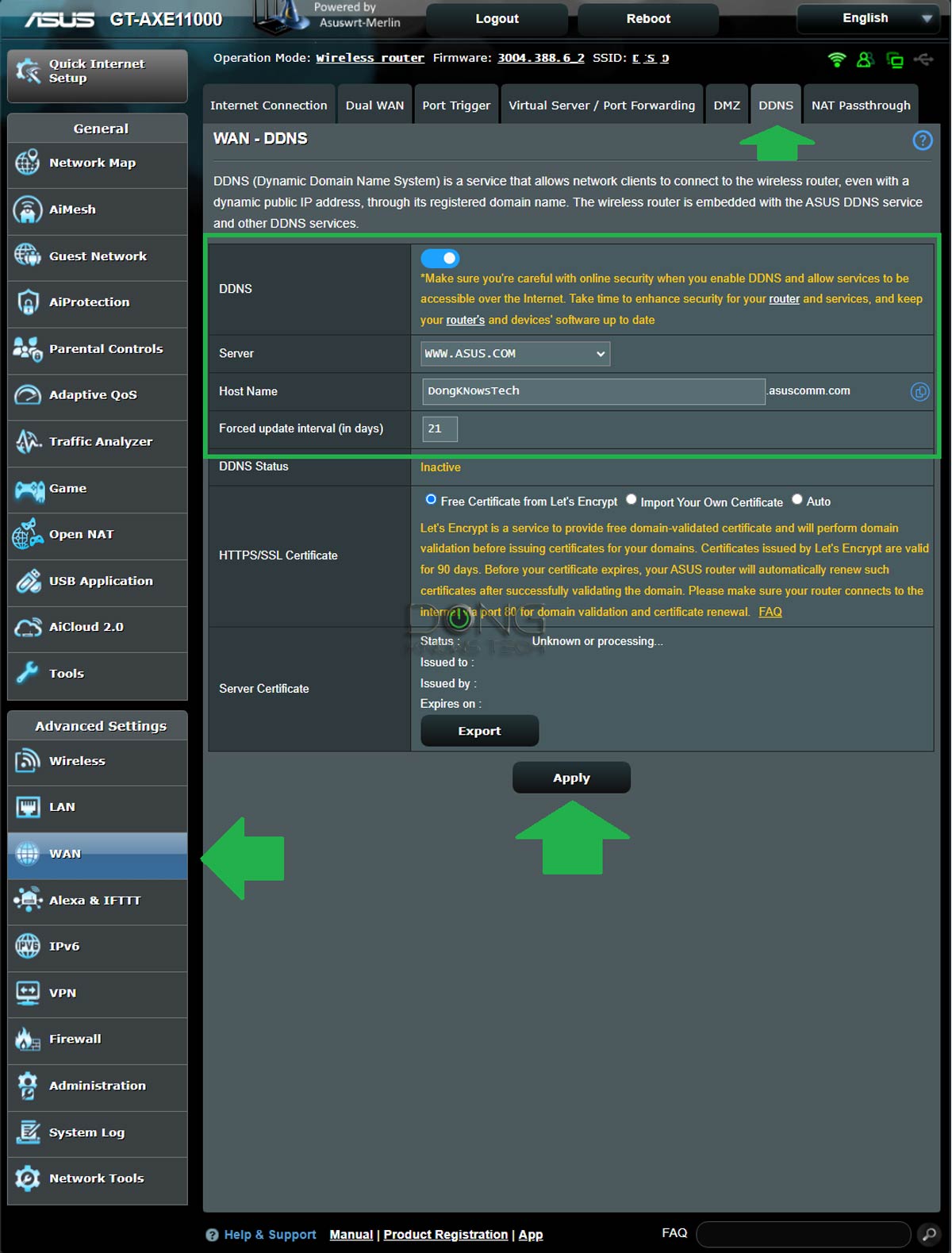Open the English language dropdown
The width and height of the screenshot is (952, 1253).
point(866,18)
